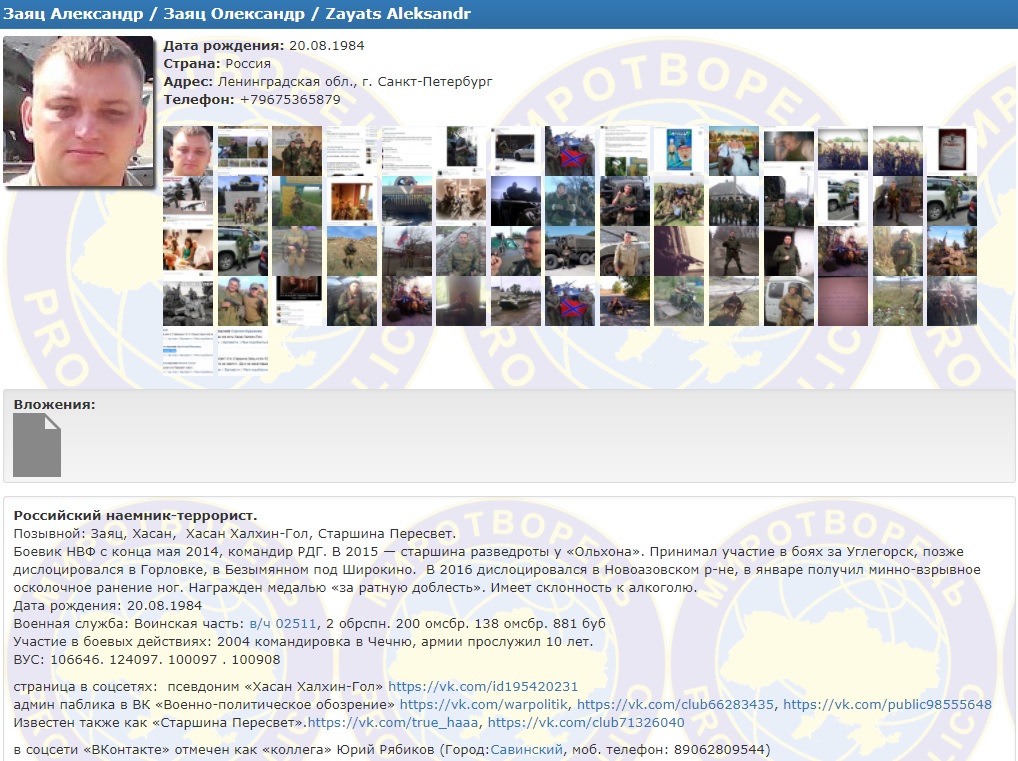Screen dimensions: 1018x761
Task: Open the vk.com/true_haaa link
Action: 393,722
